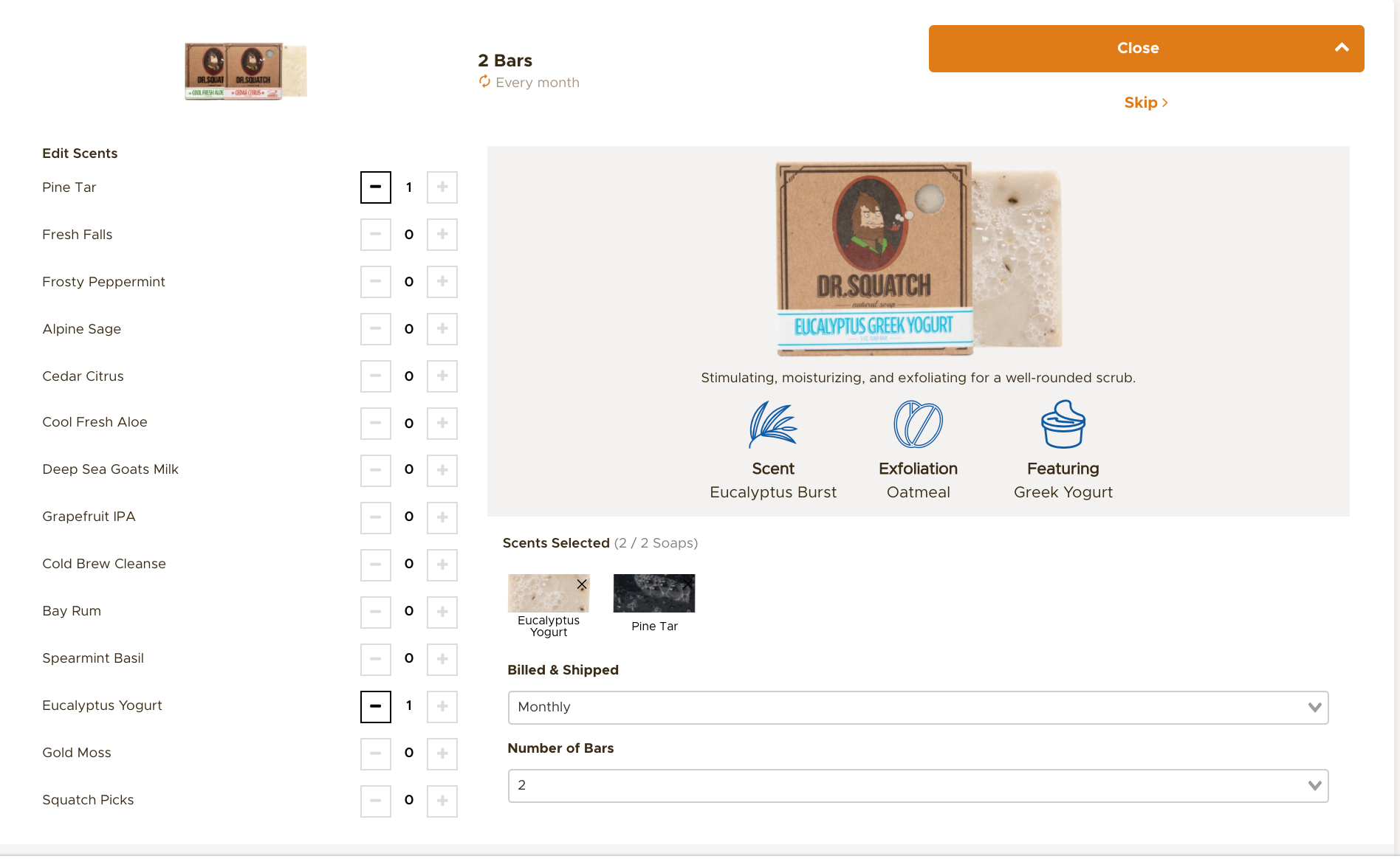Open the Billed & Shipped Monthly dropdown
The width and height of the screenshot is (1400, 859).
click(918, 708)
